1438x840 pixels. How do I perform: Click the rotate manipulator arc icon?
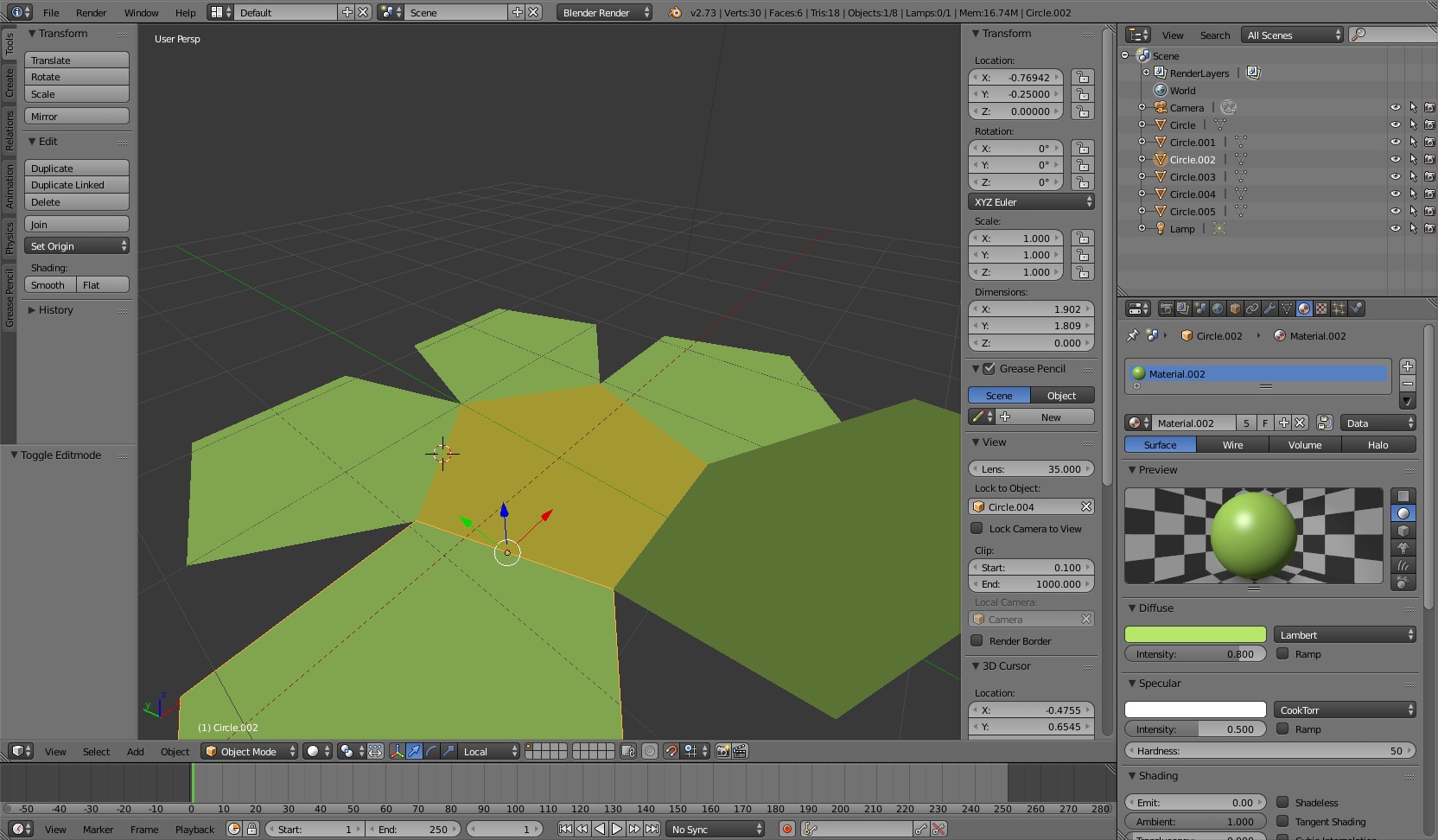point(431,751)
